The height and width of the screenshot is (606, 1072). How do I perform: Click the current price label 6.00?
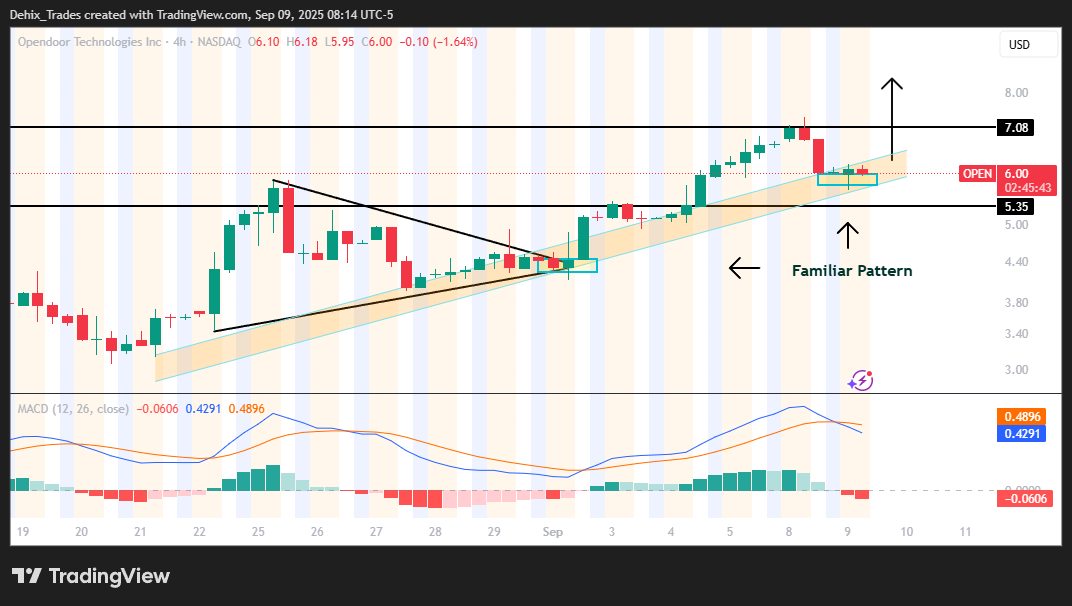(x=1017, y=174)
